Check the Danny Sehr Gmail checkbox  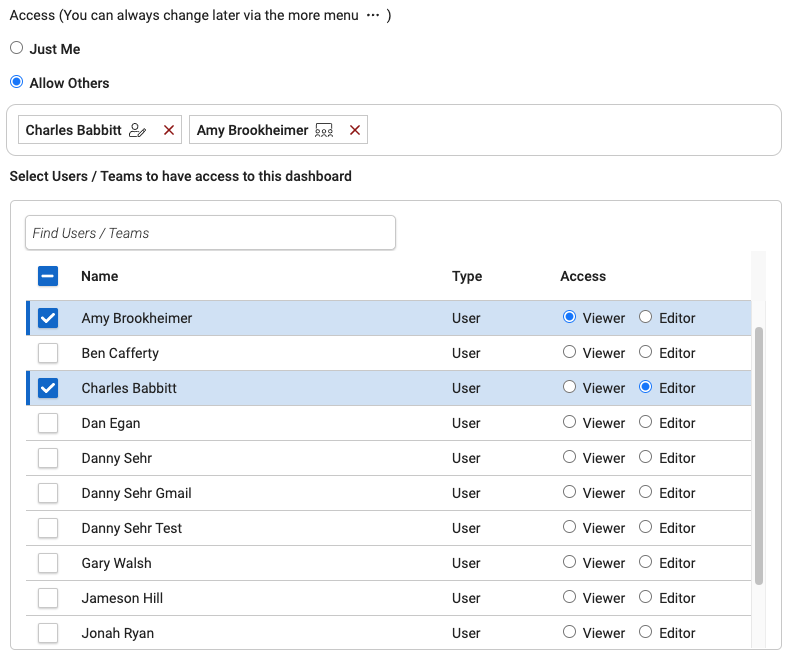[48, 493]
